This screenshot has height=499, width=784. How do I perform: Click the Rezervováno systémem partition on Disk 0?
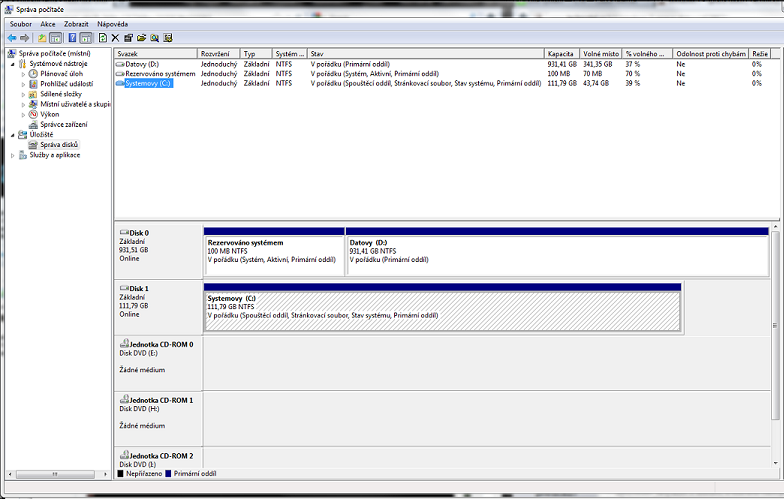click(x=274, y=254)
